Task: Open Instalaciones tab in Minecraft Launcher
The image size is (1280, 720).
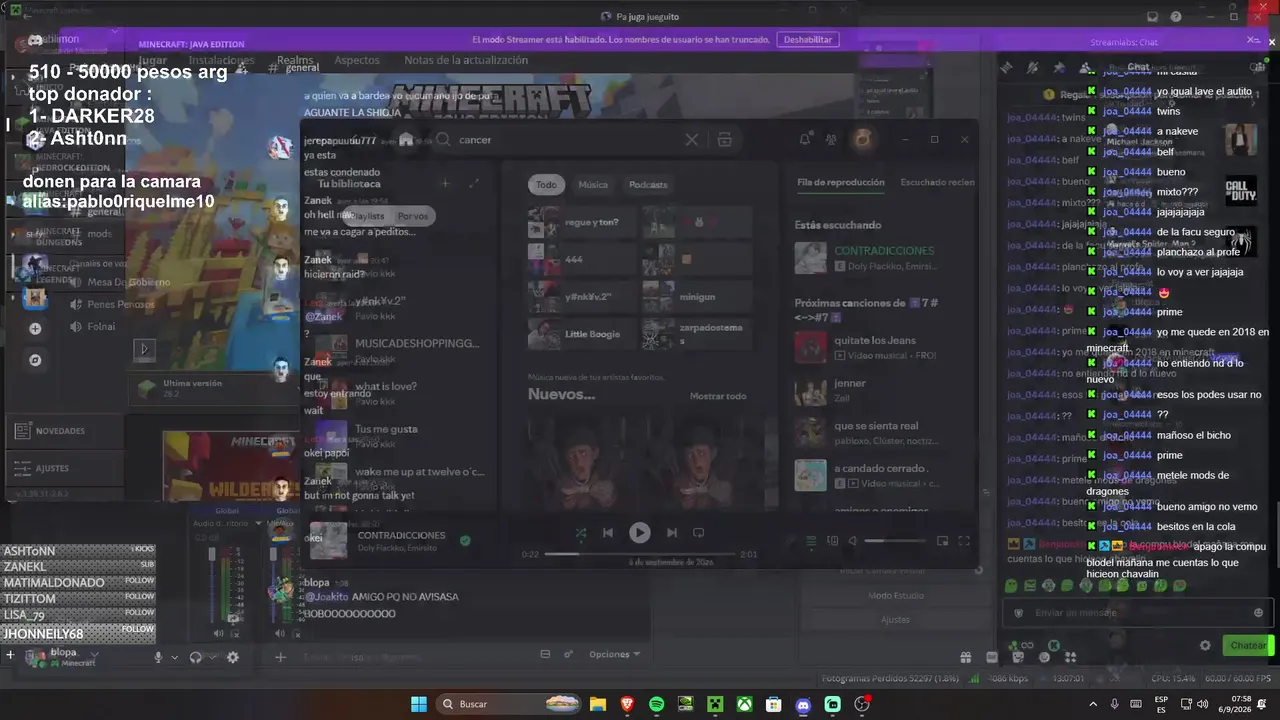Action: pyautogui.click(x=221, y=60)
